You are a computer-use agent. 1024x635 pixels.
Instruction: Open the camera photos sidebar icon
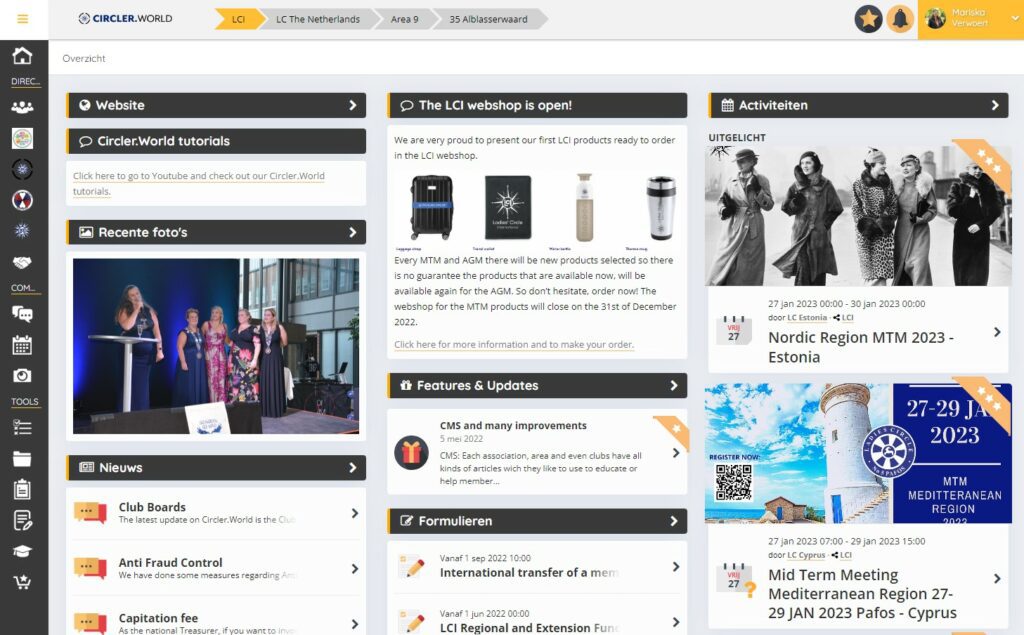click(x=22, y=376)
